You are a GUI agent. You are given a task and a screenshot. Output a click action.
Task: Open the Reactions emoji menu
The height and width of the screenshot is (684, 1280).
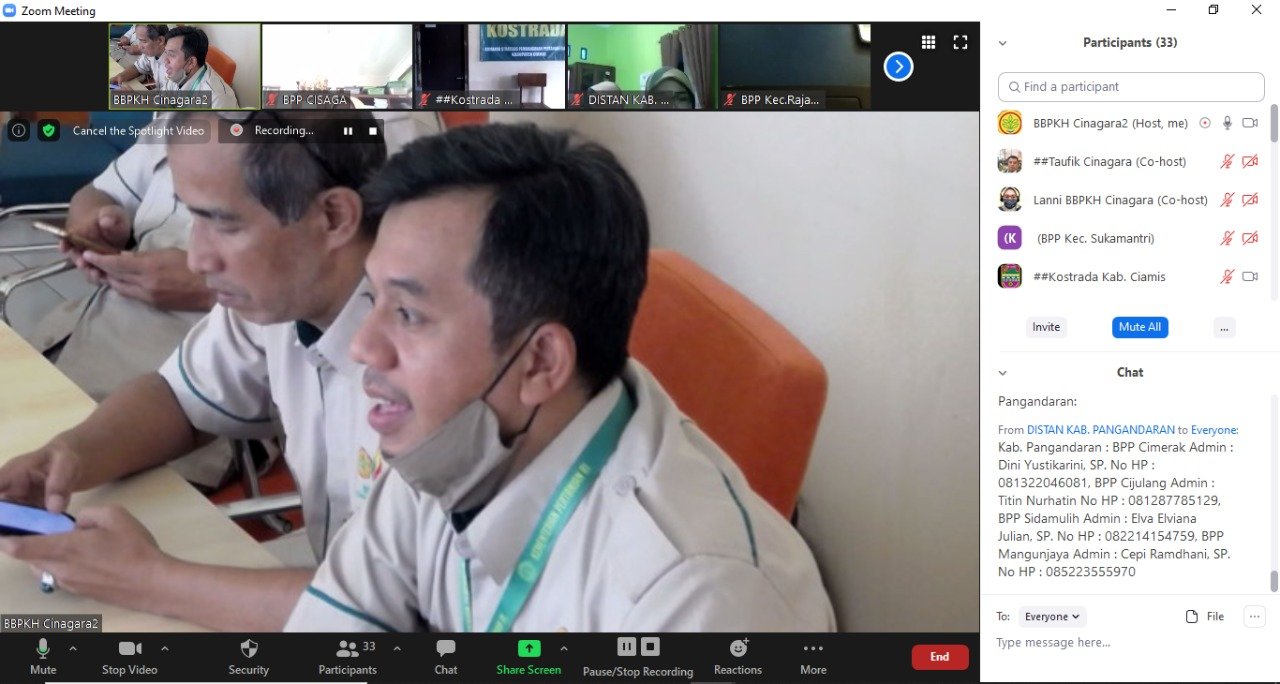(x=738, y=649)
